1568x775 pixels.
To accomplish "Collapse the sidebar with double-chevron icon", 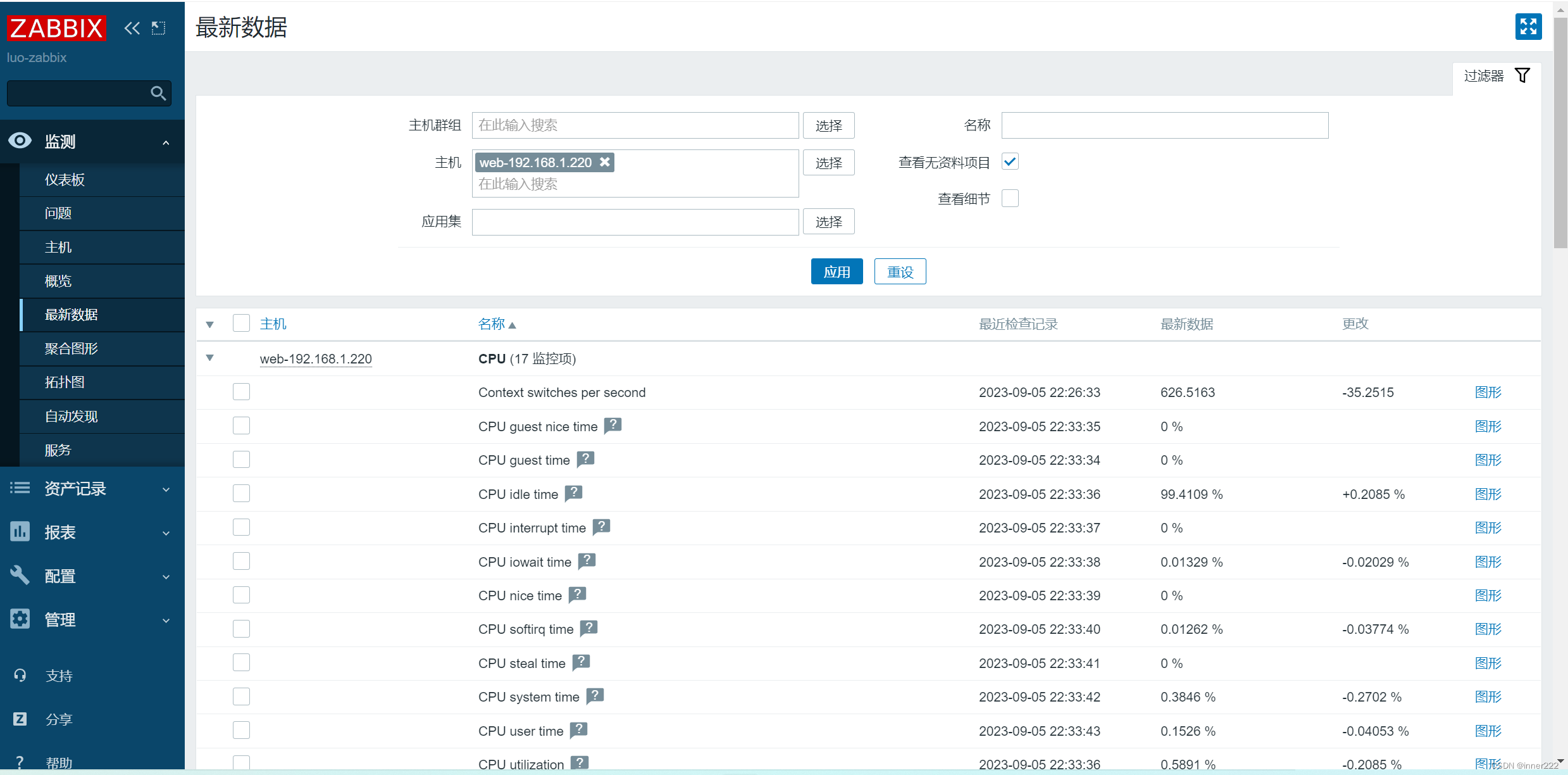I will pyautogui.click(x=132, y=28).
